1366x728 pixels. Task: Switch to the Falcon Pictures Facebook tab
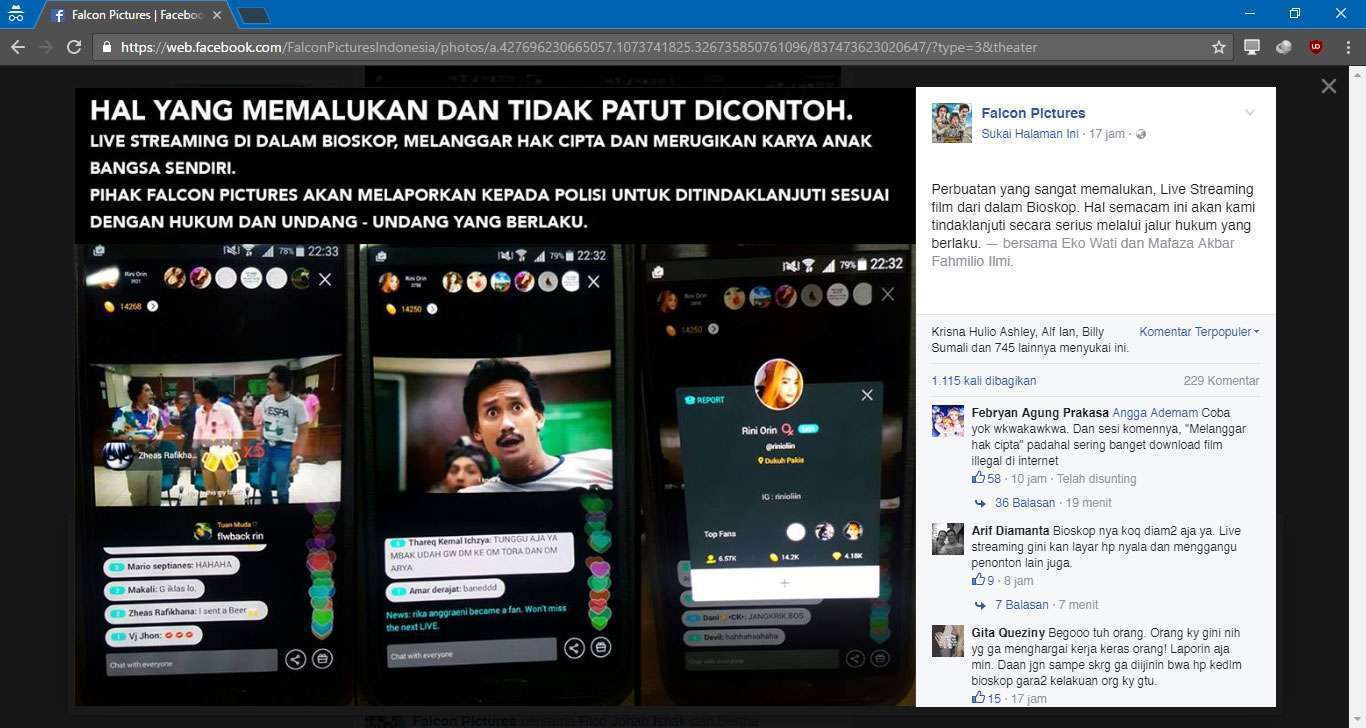click(x=130, y=15)
